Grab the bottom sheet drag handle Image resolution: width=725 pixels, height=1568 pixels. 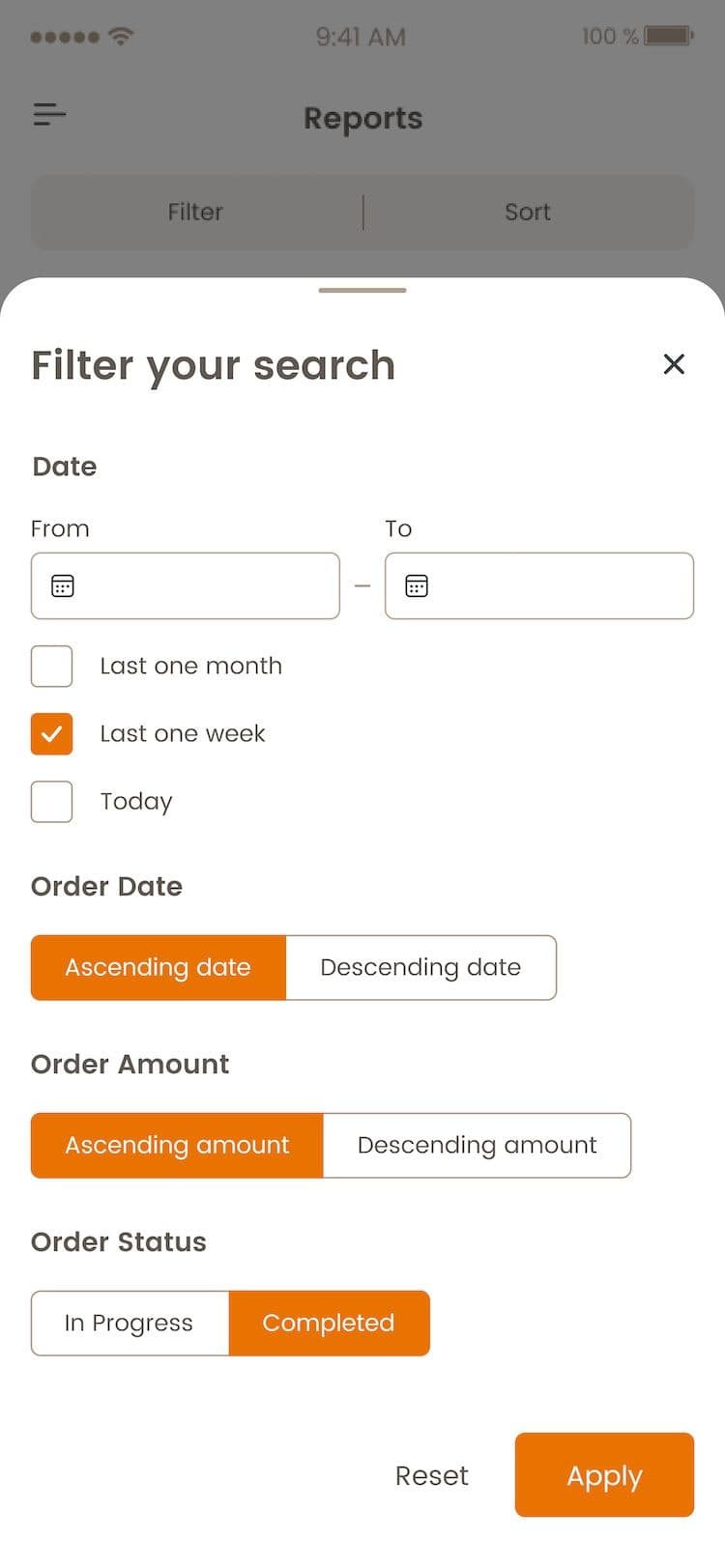[x=362, y=290]
